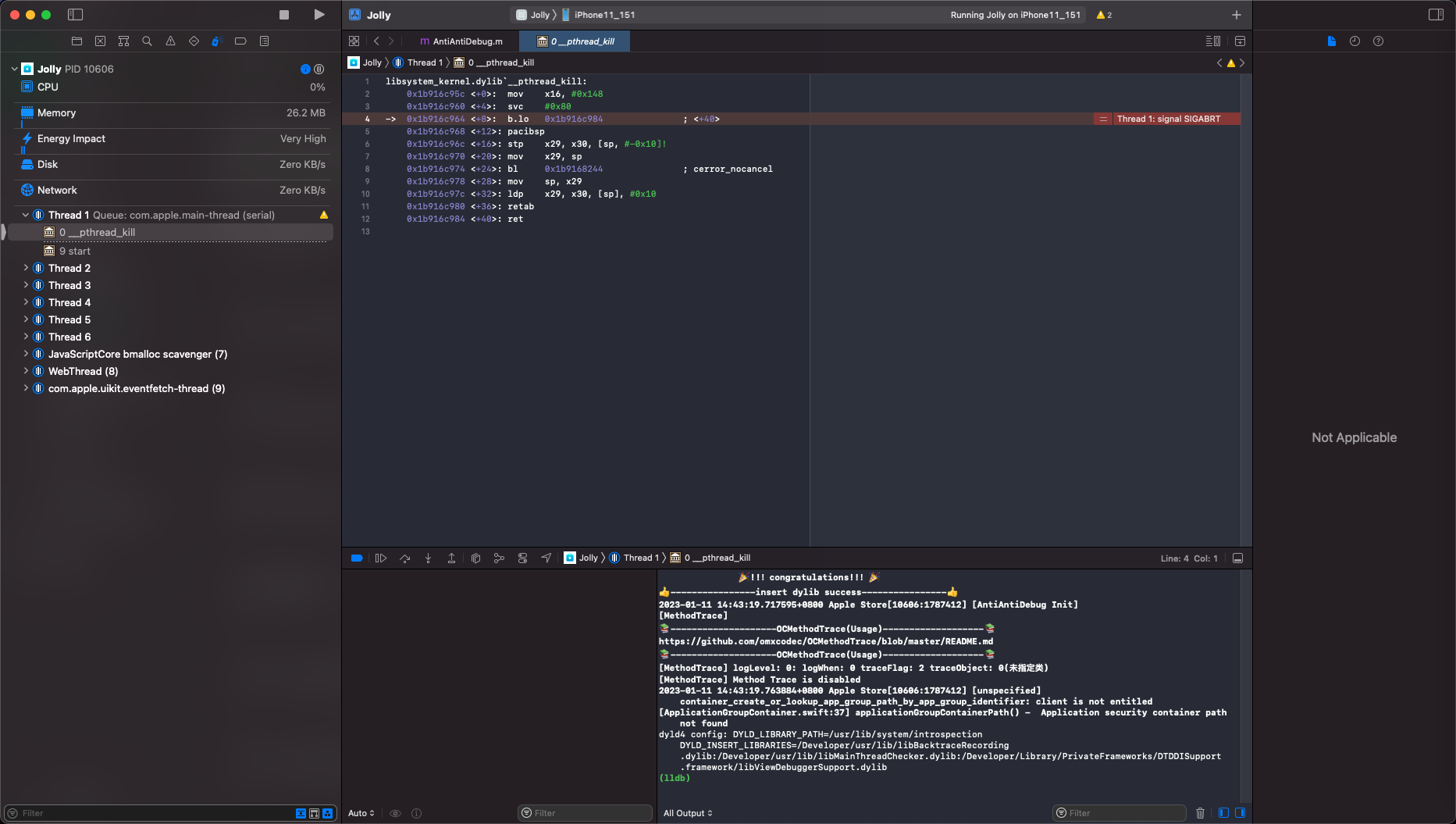Select the Jolly scheme in toolbar
Viewport: 1456px width, 824px height.
tap(534, 15)
